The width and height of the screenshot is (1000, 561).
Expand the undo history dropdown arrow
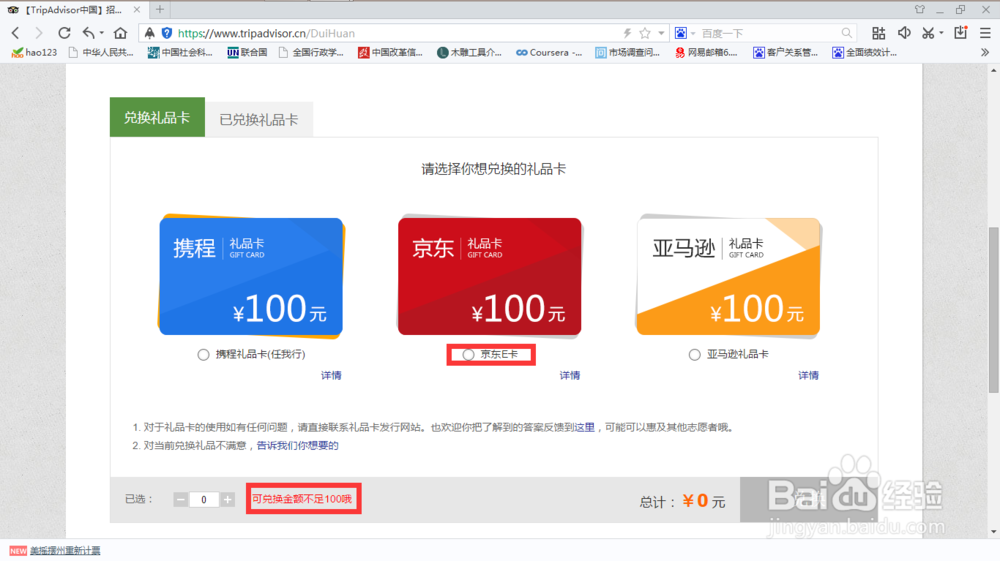pos(101,33)
